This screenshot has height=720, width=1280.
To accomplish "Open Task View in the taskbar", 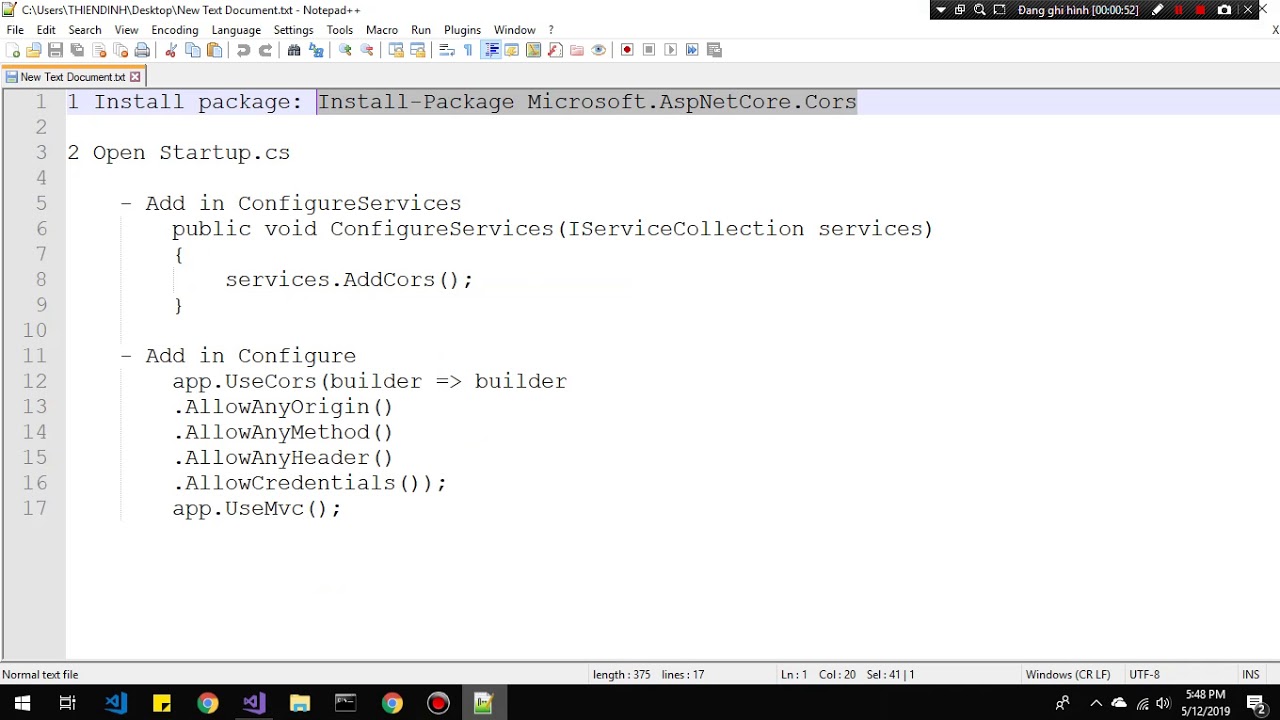I will pos(68,703).
